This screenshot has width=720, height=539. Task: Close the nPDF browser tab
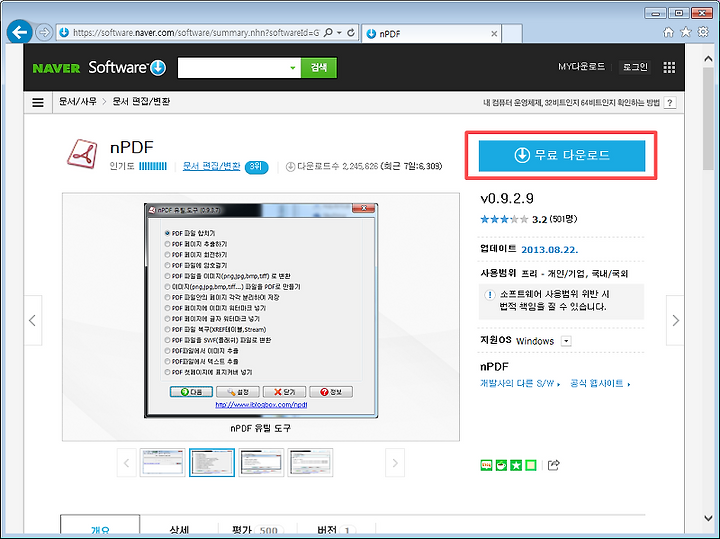coord(494,34)
